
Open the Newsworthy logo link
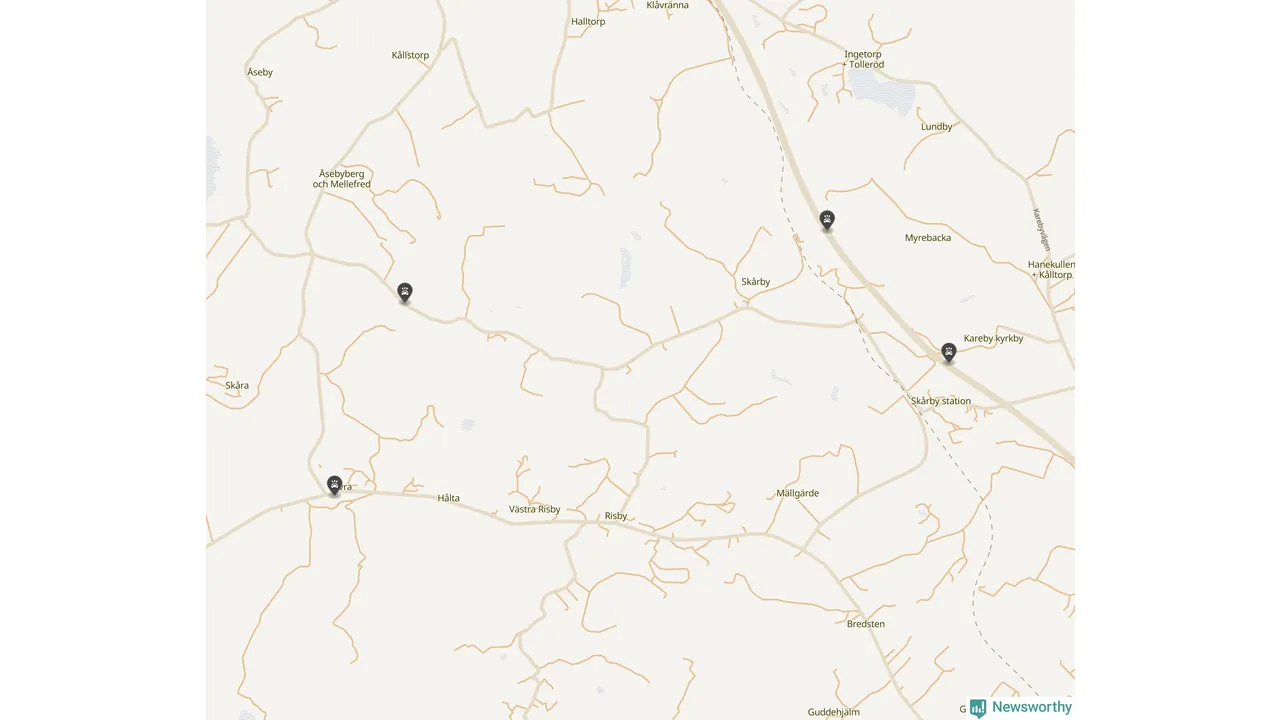(1021, 708)
